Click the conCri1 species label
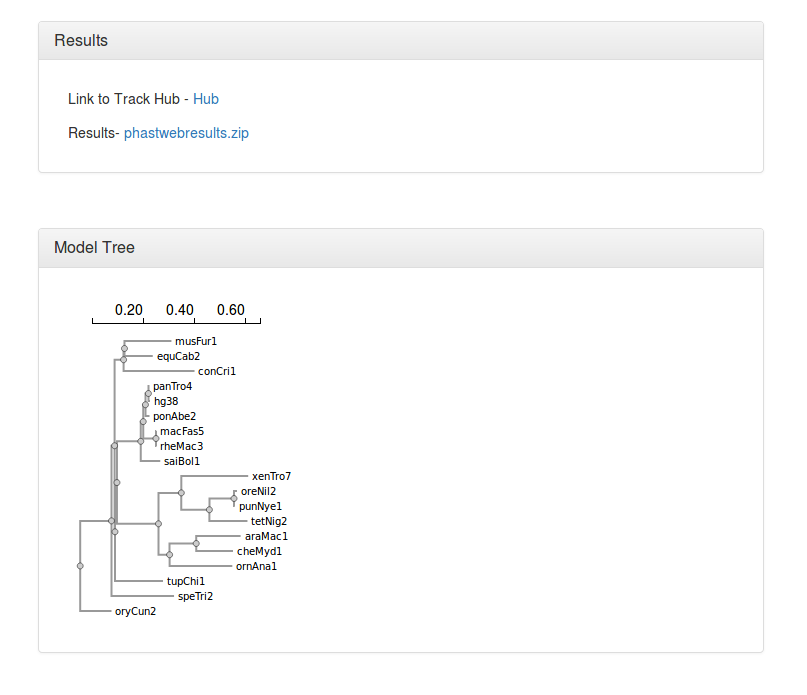Image resolution: width=807 pixels, height=695 pixels. (x=217, y=371)
